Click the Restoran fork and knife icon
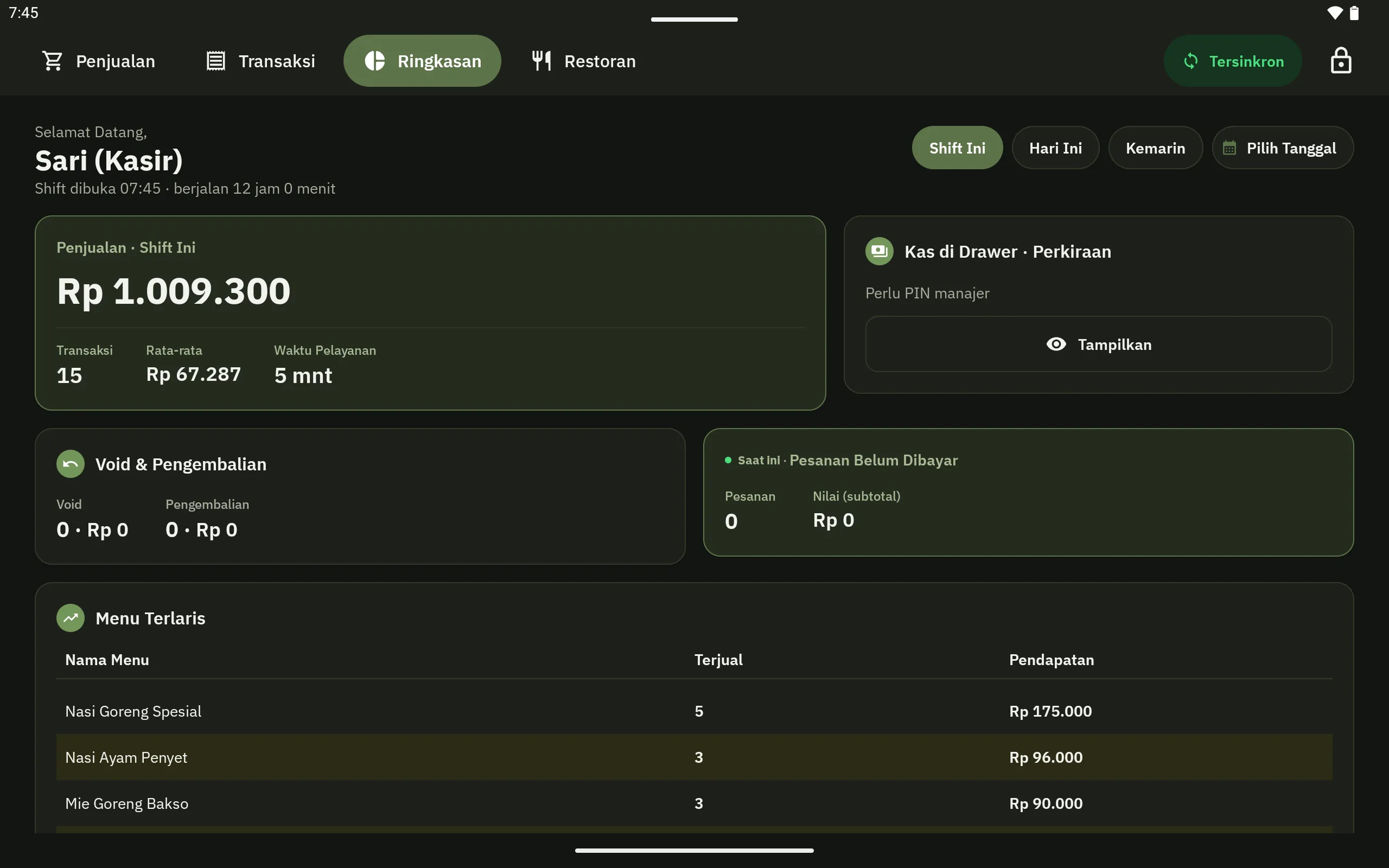 click(541, 61)
